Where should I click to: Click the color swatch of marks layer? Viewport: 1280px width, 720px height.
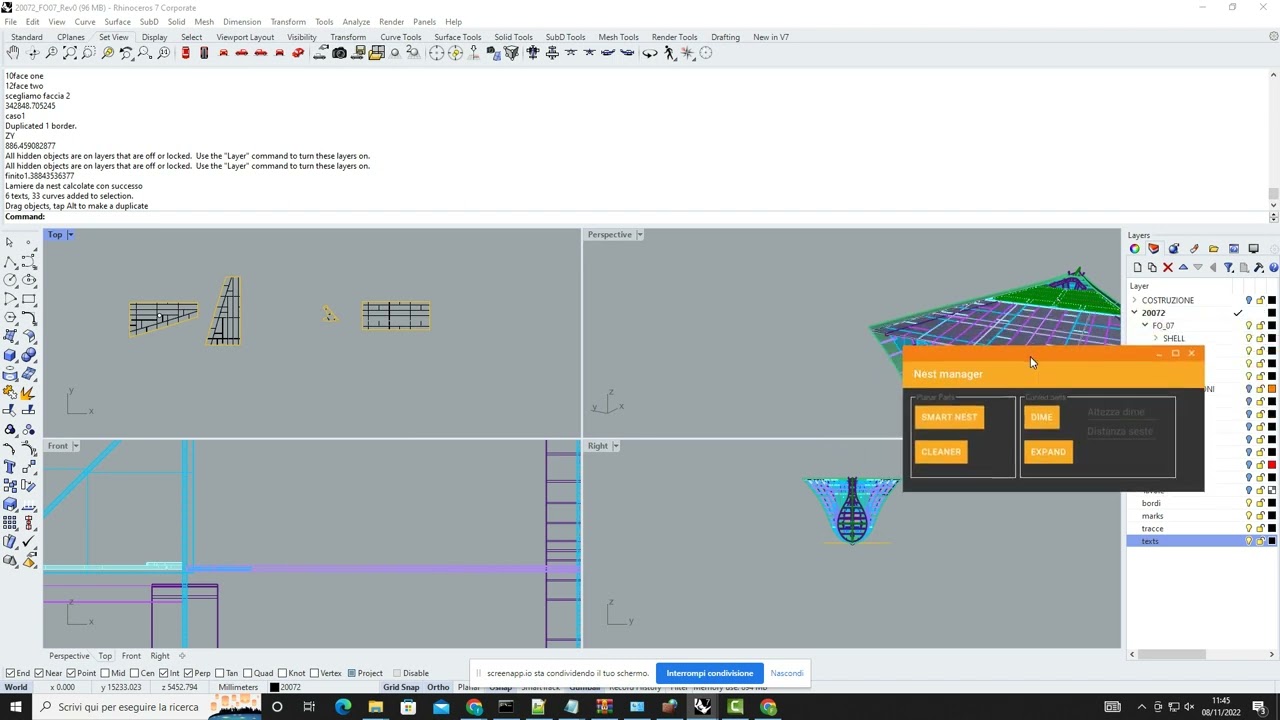click(x=1272, y=516)
